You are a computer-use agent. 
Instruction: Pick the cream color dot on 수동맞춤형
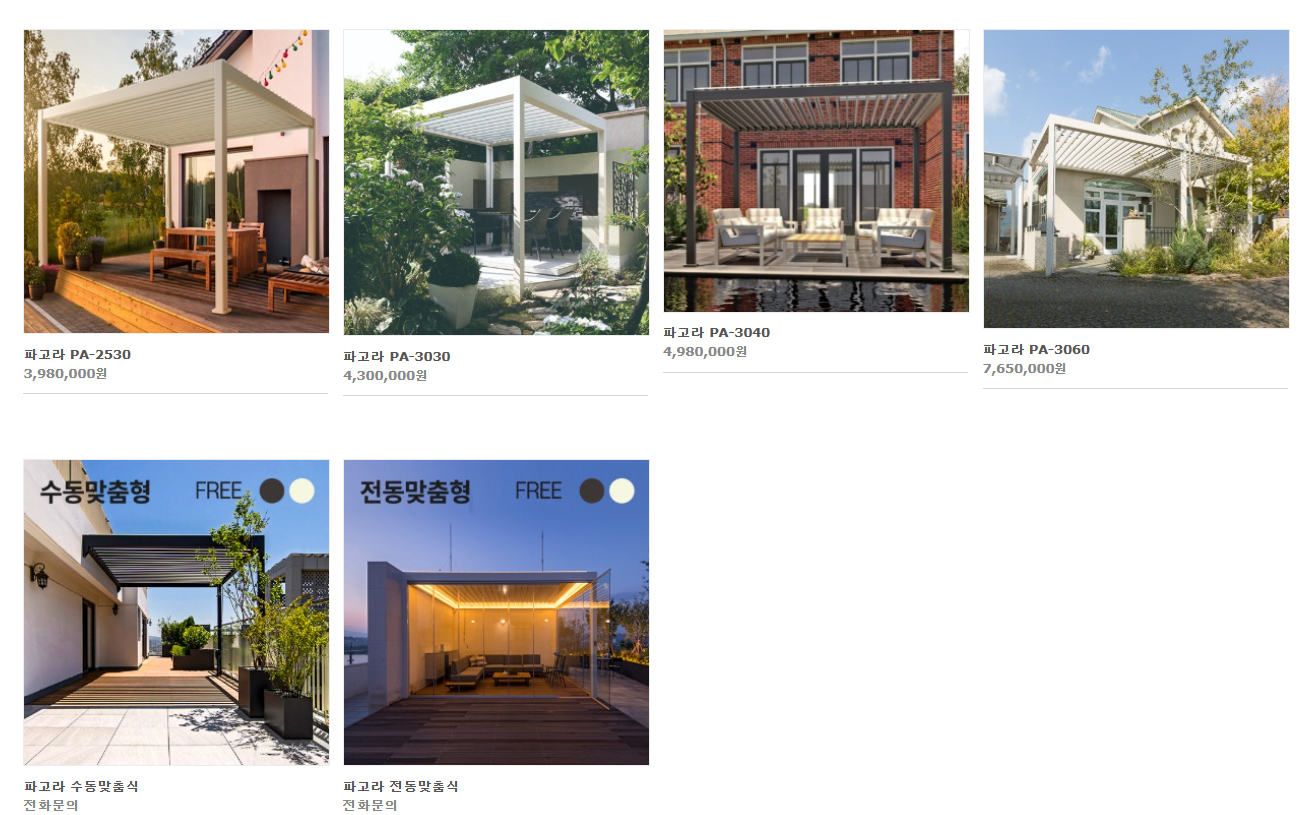tap(301, 490)
